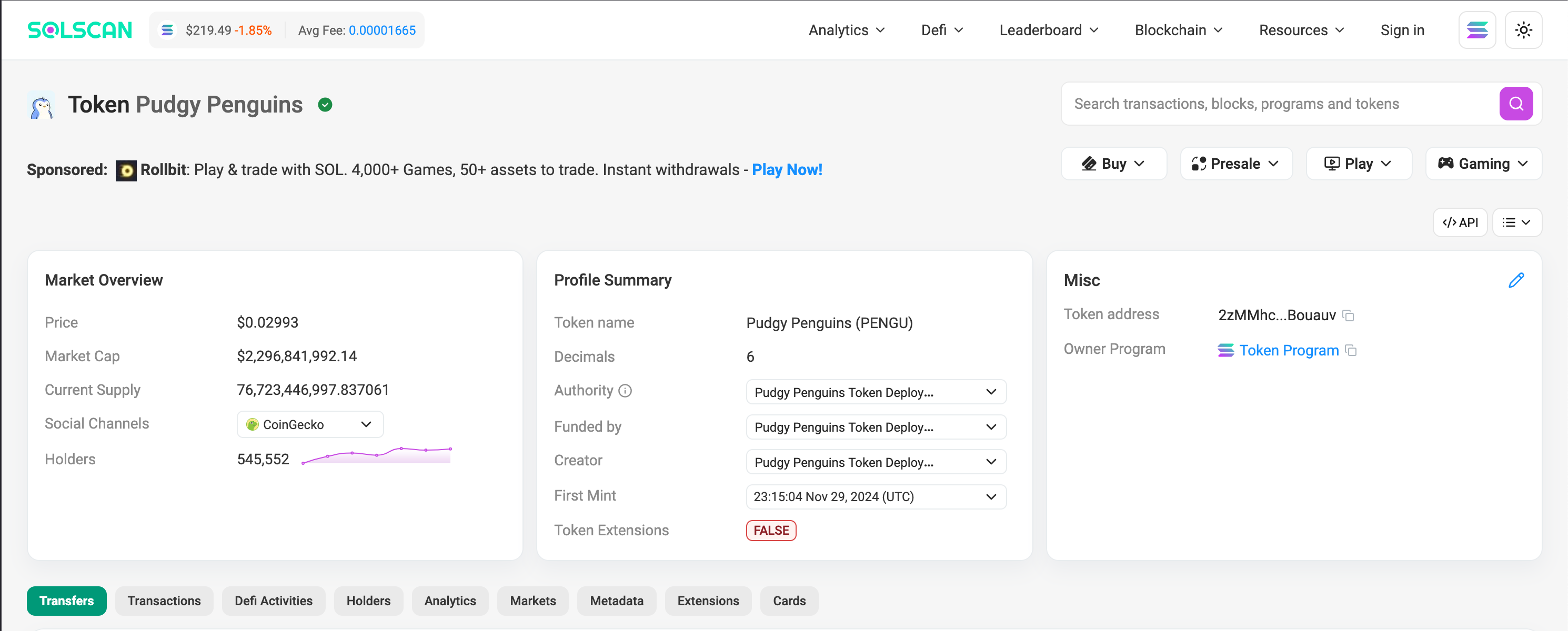Click the Token Program link
Viewport: 1568px width, 631px height.
pos(1289,351)
